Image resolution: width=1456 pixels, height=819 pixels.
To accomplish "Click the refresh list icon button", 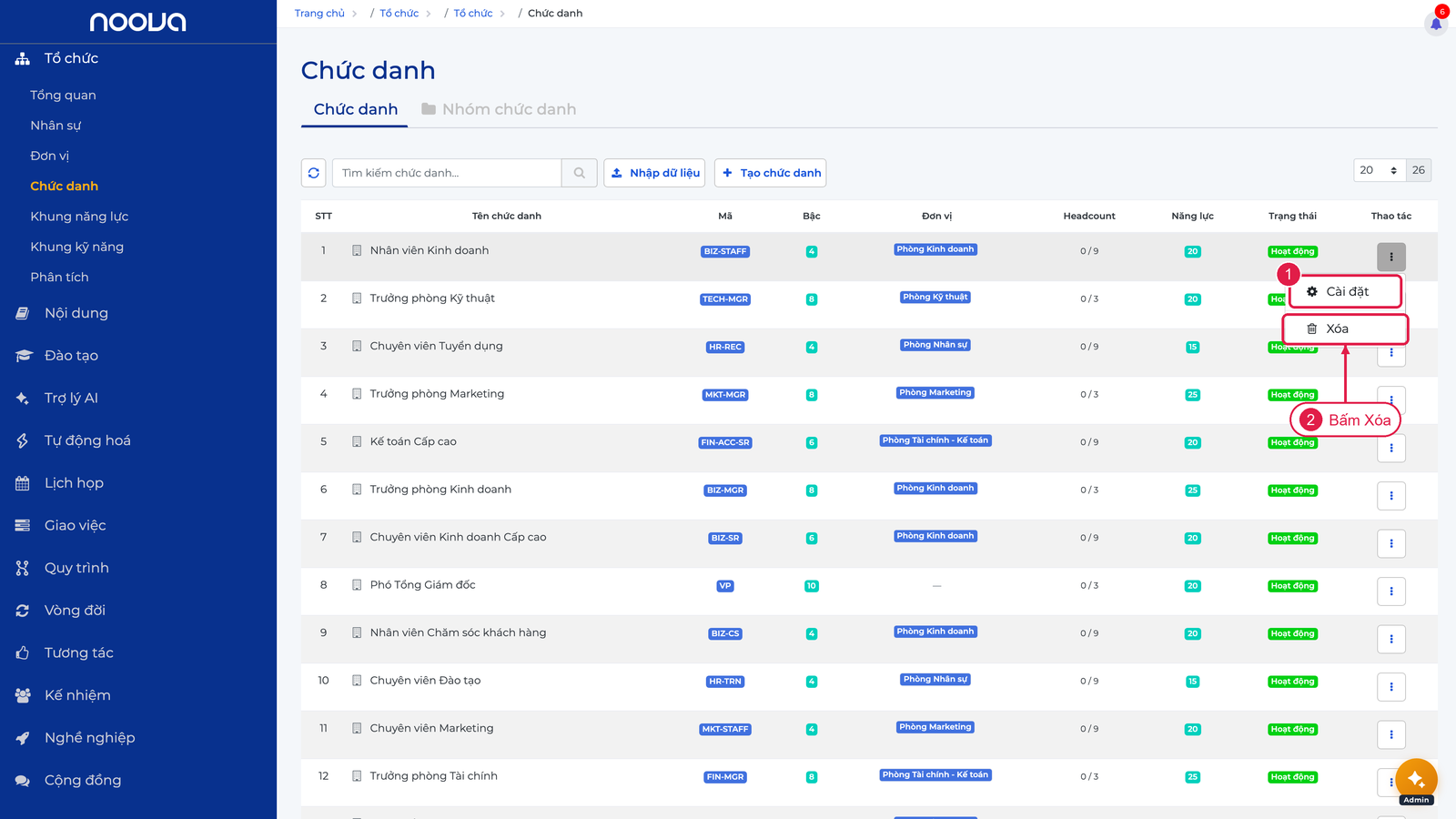I will tap(314, 173).
